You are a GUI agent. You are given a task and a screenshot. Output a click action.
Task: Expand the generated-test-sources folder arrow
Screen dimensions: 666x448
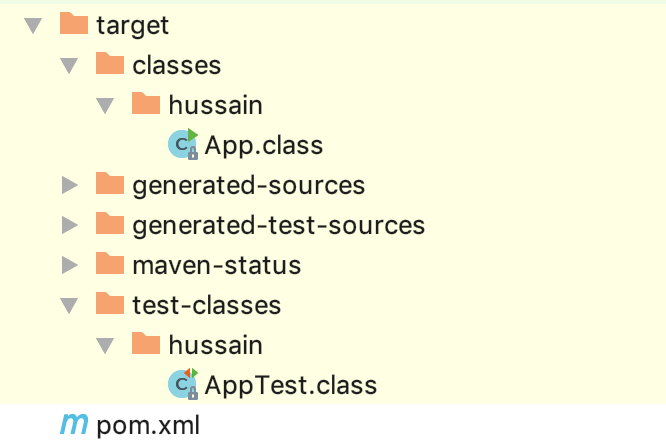[x=69, y=225]
